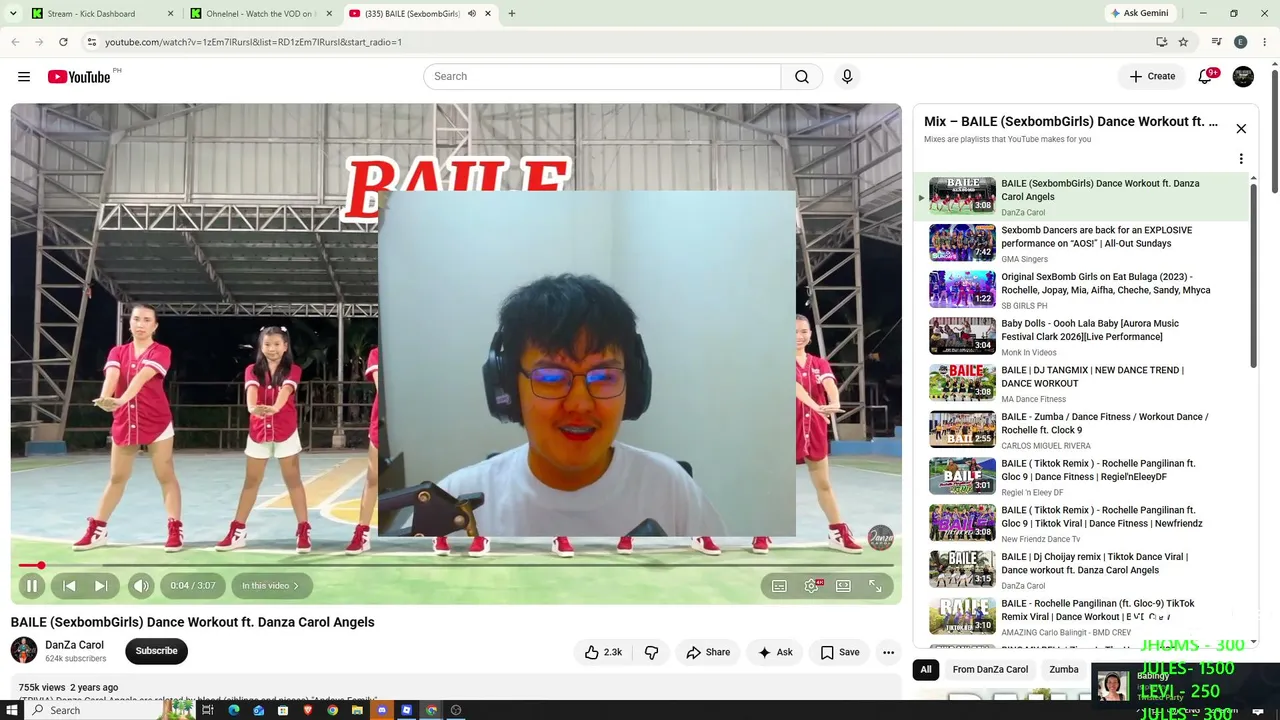Click the Ask Gemini button

click(1139, 14)
